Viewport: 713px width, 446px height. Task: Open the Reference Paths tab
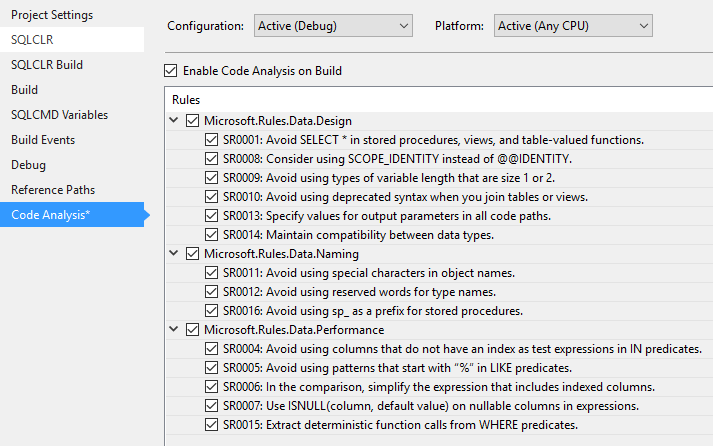51,190
